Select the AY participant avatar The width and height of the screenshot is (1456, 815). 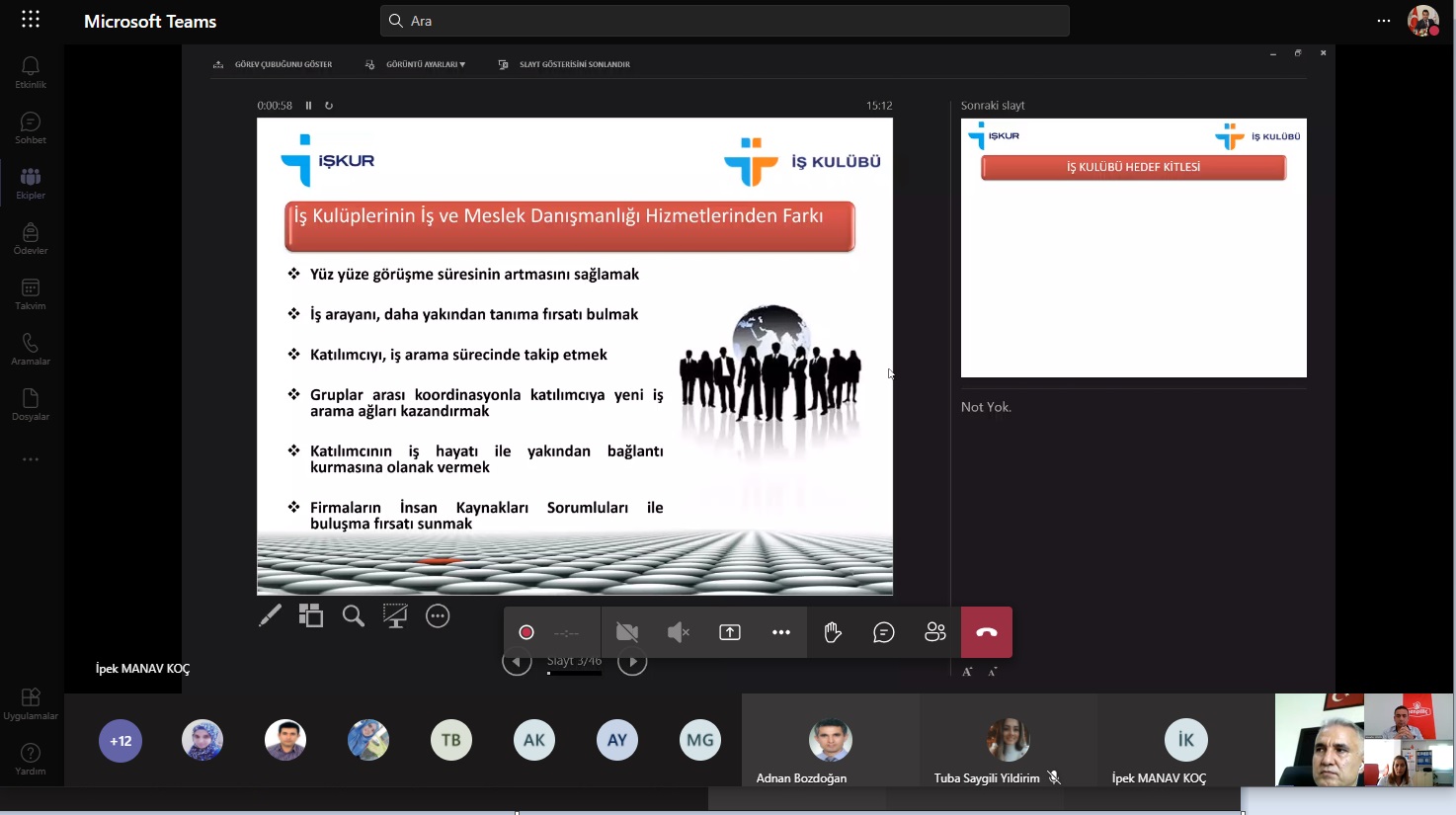pos(617,740)
